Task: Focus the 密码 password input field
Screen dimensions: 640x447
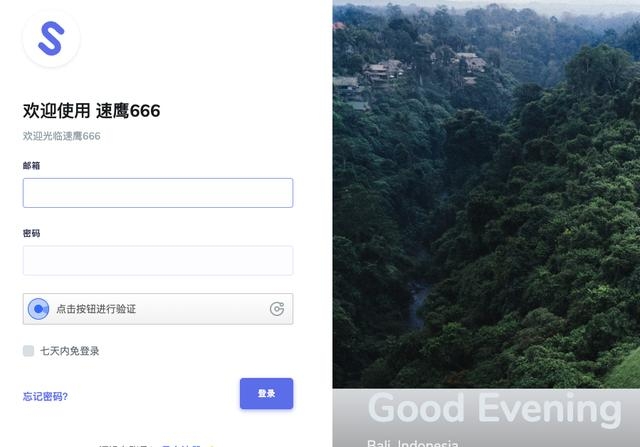Action: pos(158,260)
